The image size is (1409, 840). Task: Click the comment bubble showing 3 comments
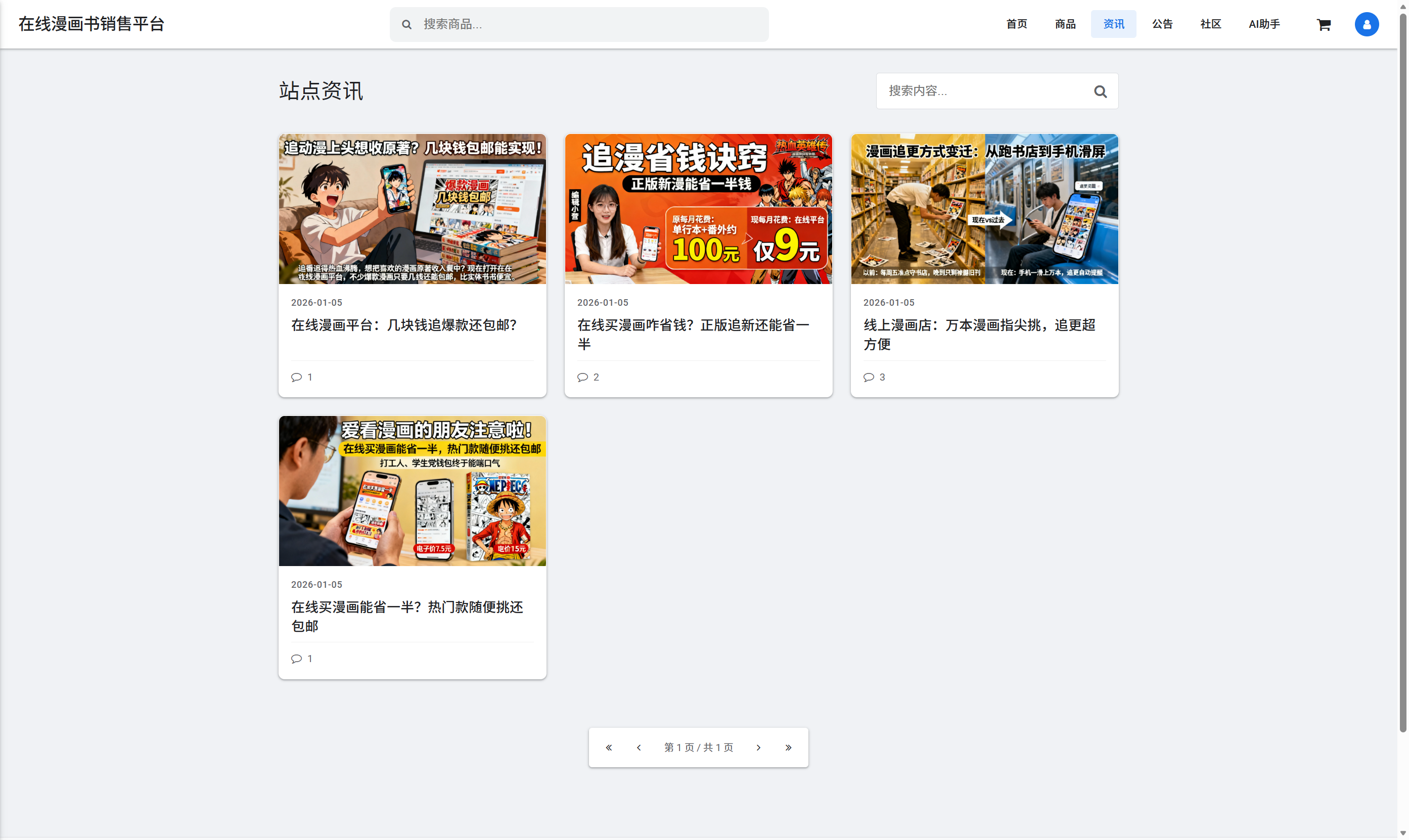(x=874, y=377)
